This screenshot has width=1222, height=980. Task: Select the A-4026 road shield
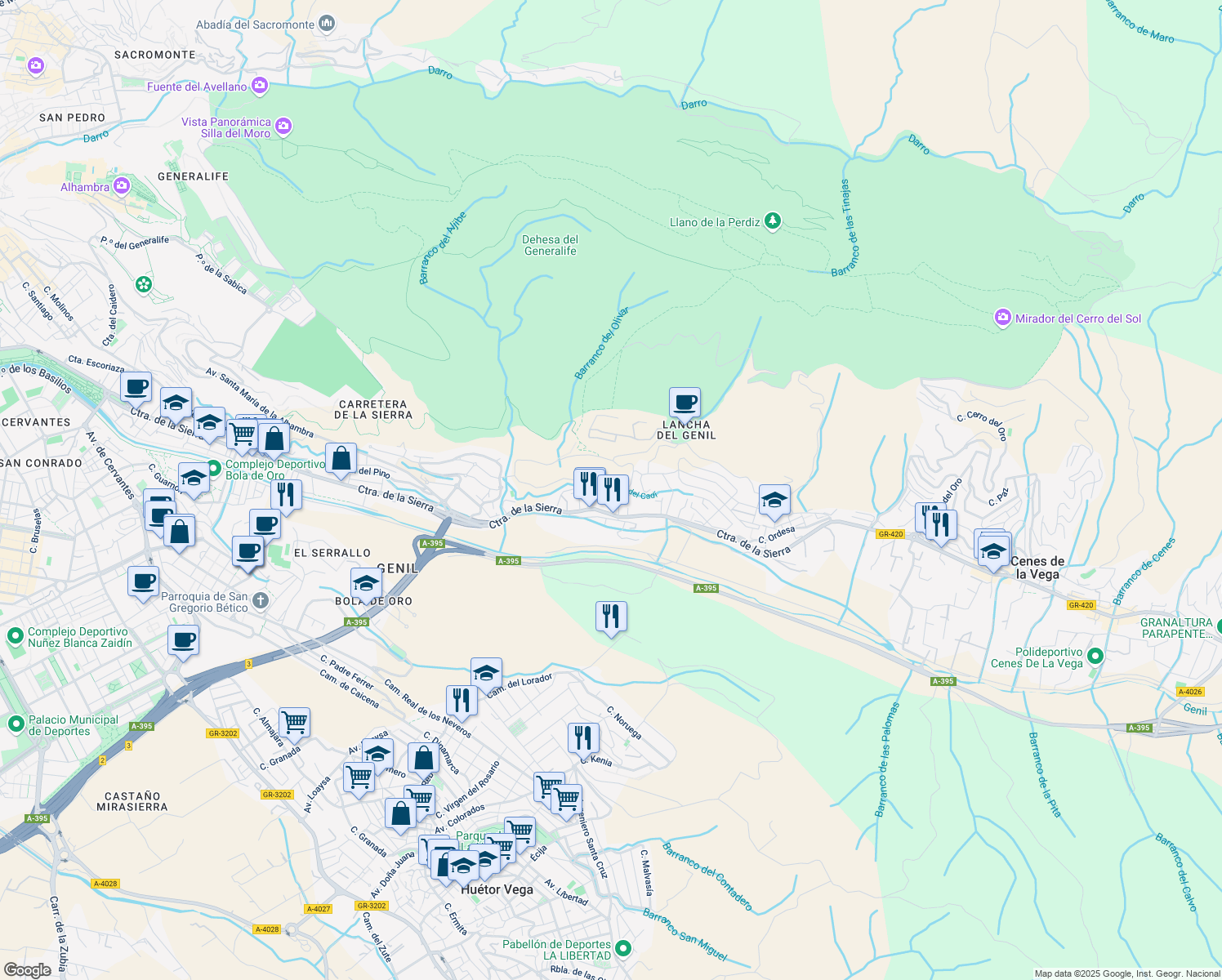coord(1190,692)
